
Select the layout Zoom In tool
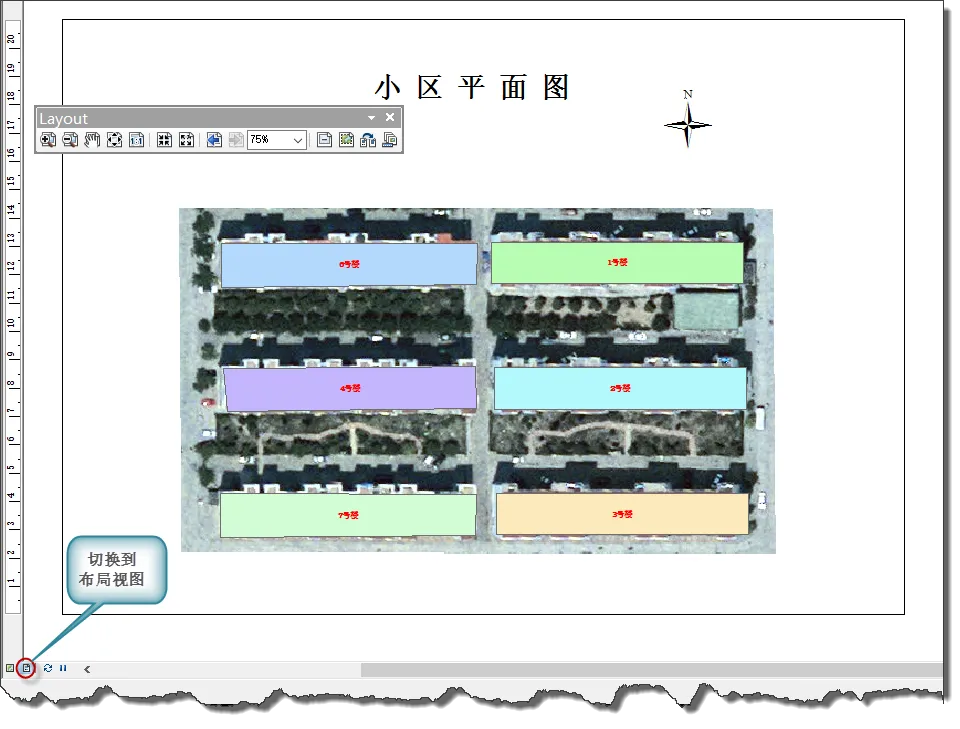pyautogui.click(x=48, y=141)
